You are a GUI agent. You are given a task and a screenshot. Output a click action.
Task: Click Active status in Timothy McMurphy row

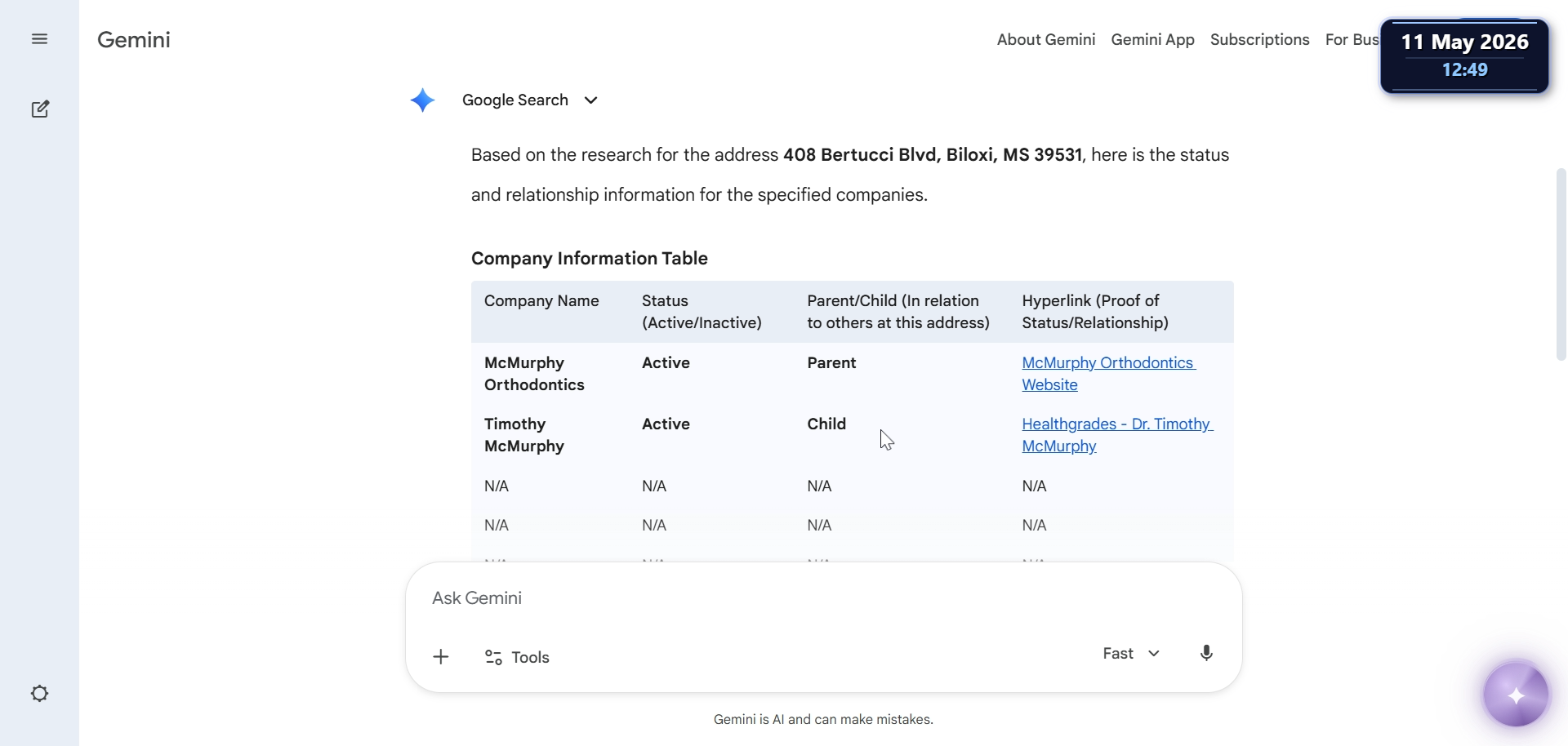point(666,424)
